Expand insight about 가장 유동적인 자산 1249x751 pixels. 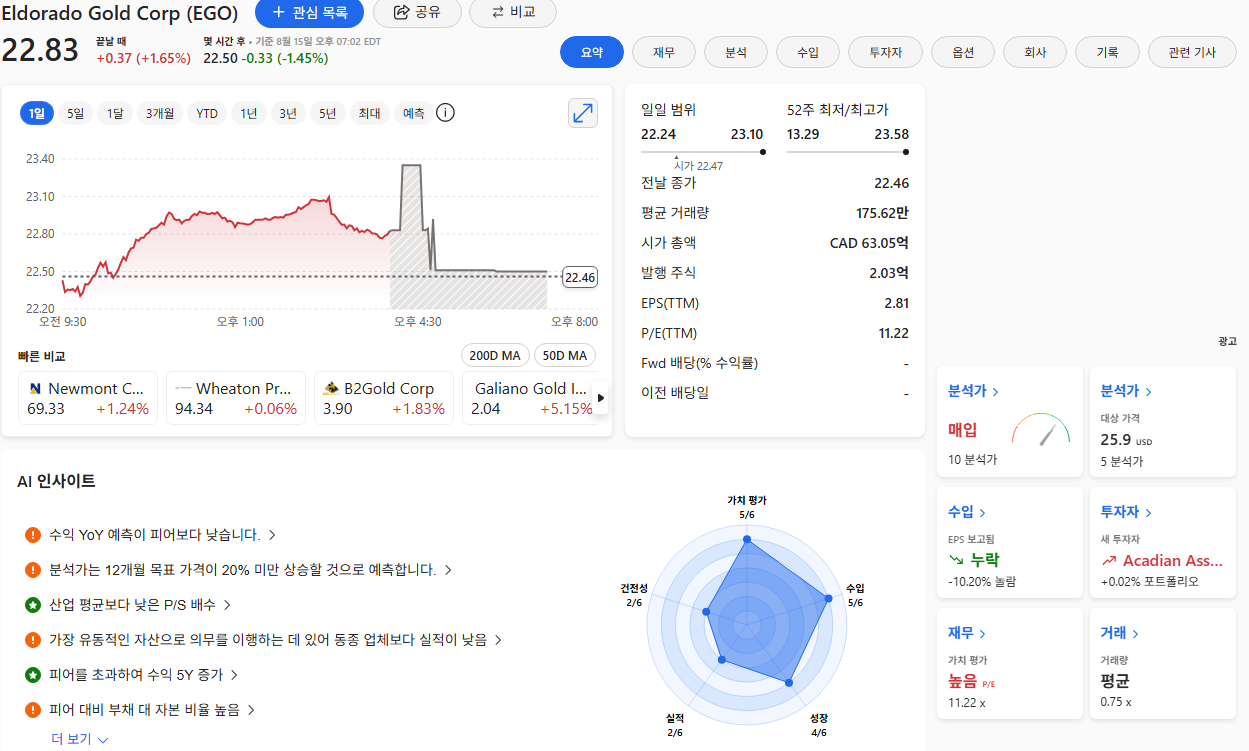coord(276,640)
